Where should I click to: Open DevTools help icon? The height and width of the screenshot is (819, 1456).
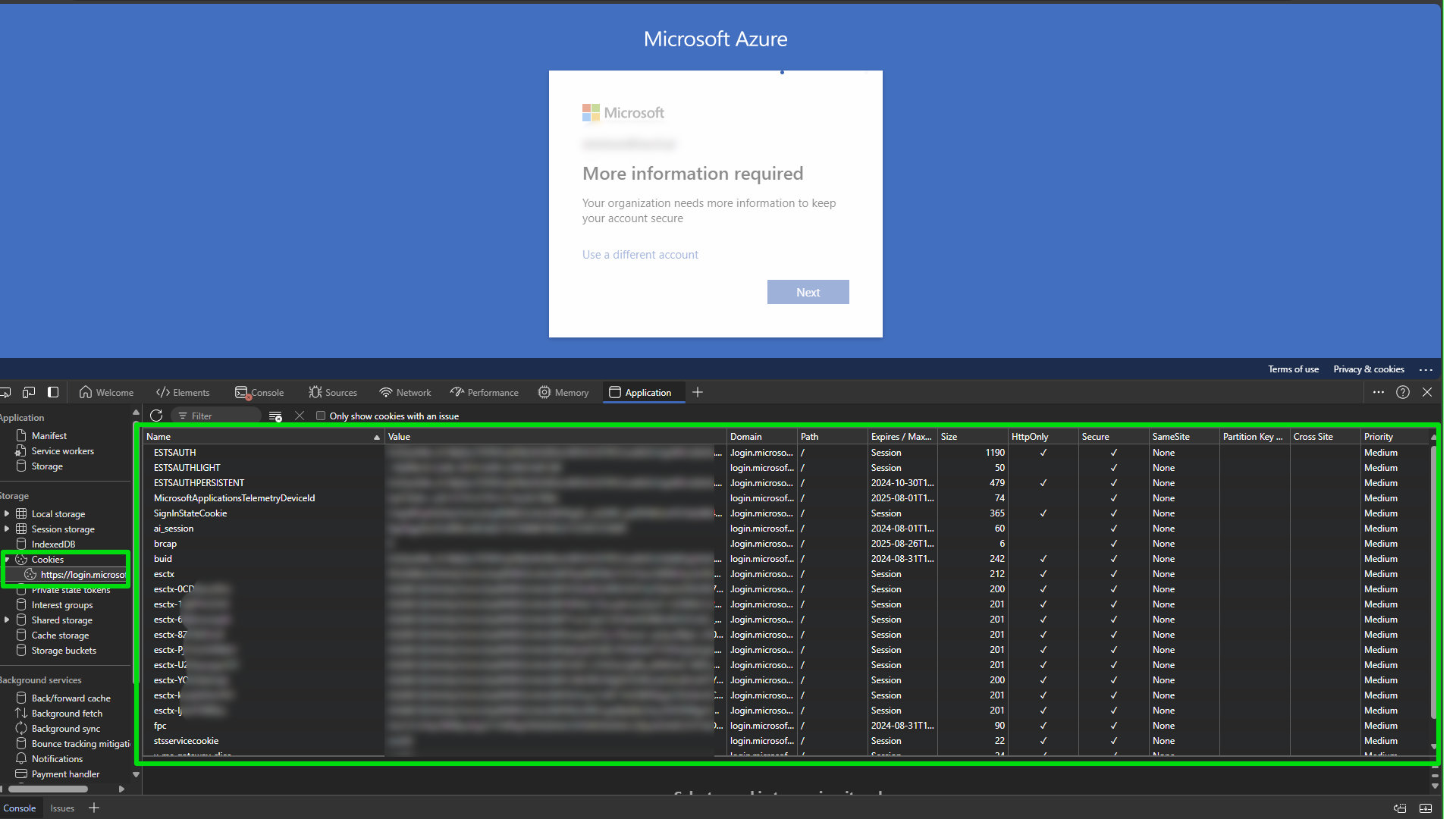1403,392
